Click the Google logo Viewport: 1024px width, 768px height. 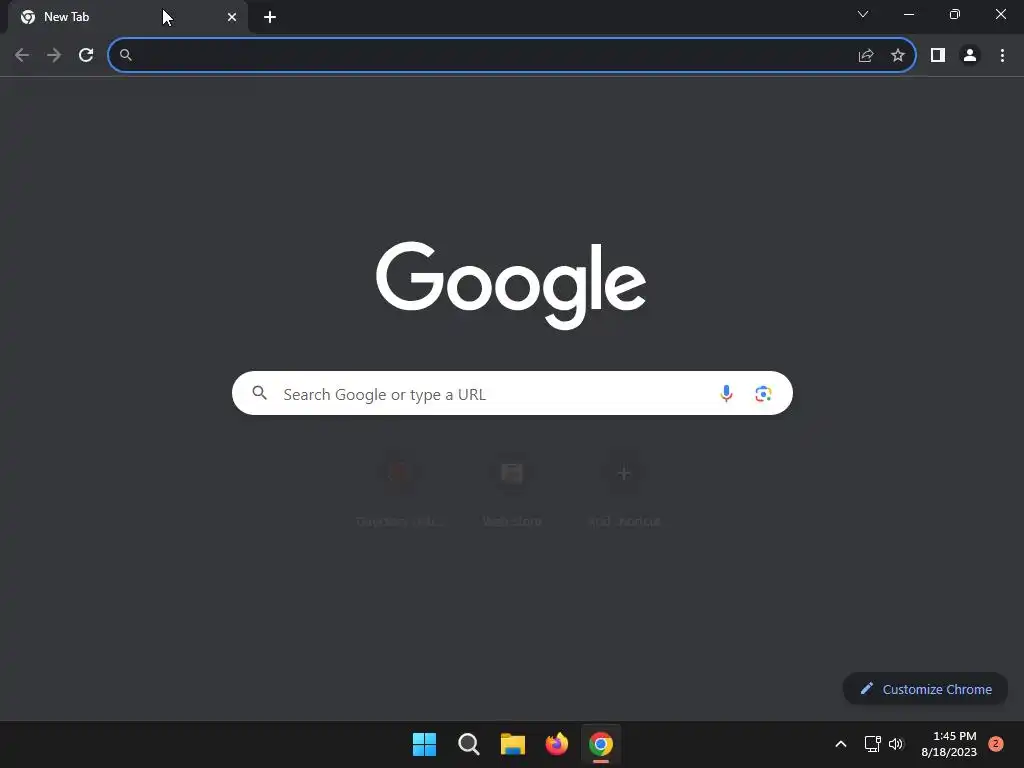511,285
